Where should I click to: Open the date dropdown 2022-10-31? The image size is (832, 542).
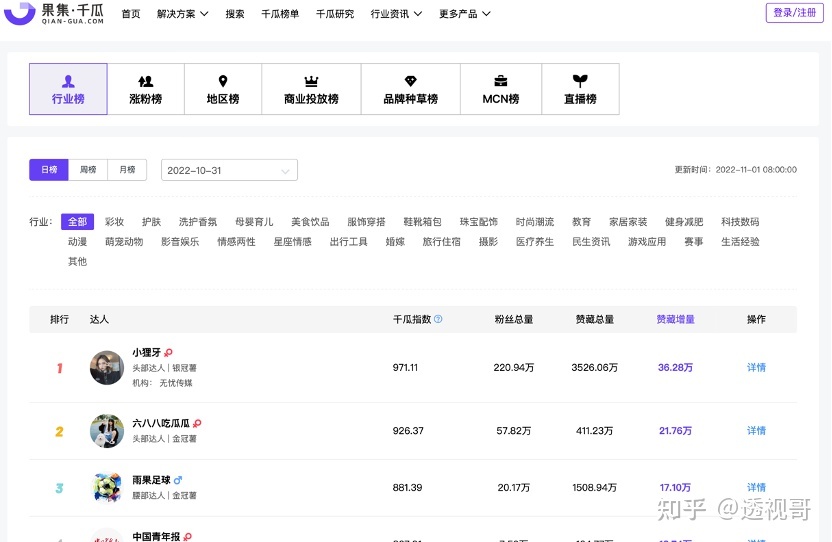[x=229, y=170]
